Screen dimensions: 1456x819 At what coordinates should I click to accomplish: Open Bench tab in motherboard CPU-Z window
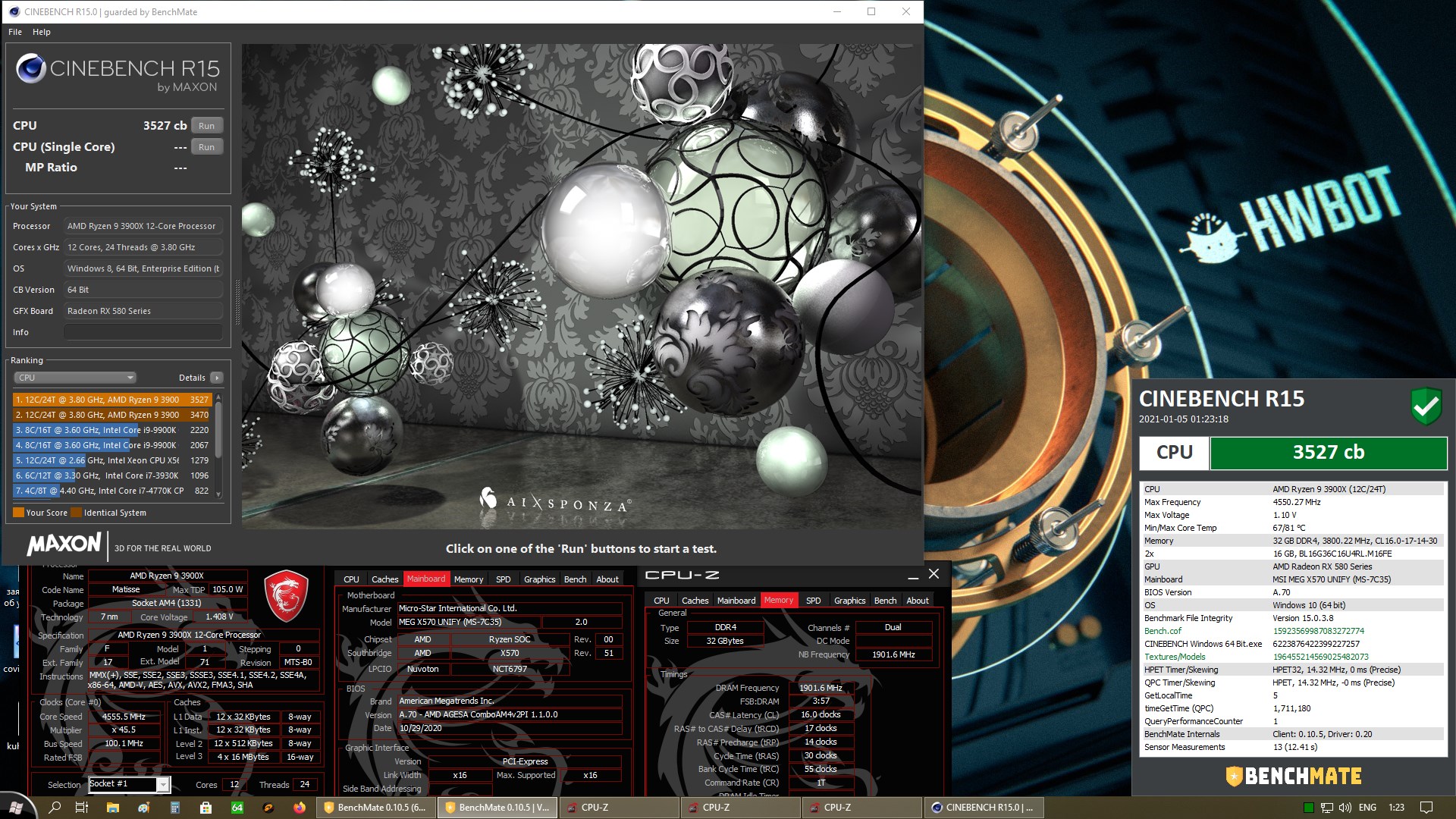click(576, 579)
